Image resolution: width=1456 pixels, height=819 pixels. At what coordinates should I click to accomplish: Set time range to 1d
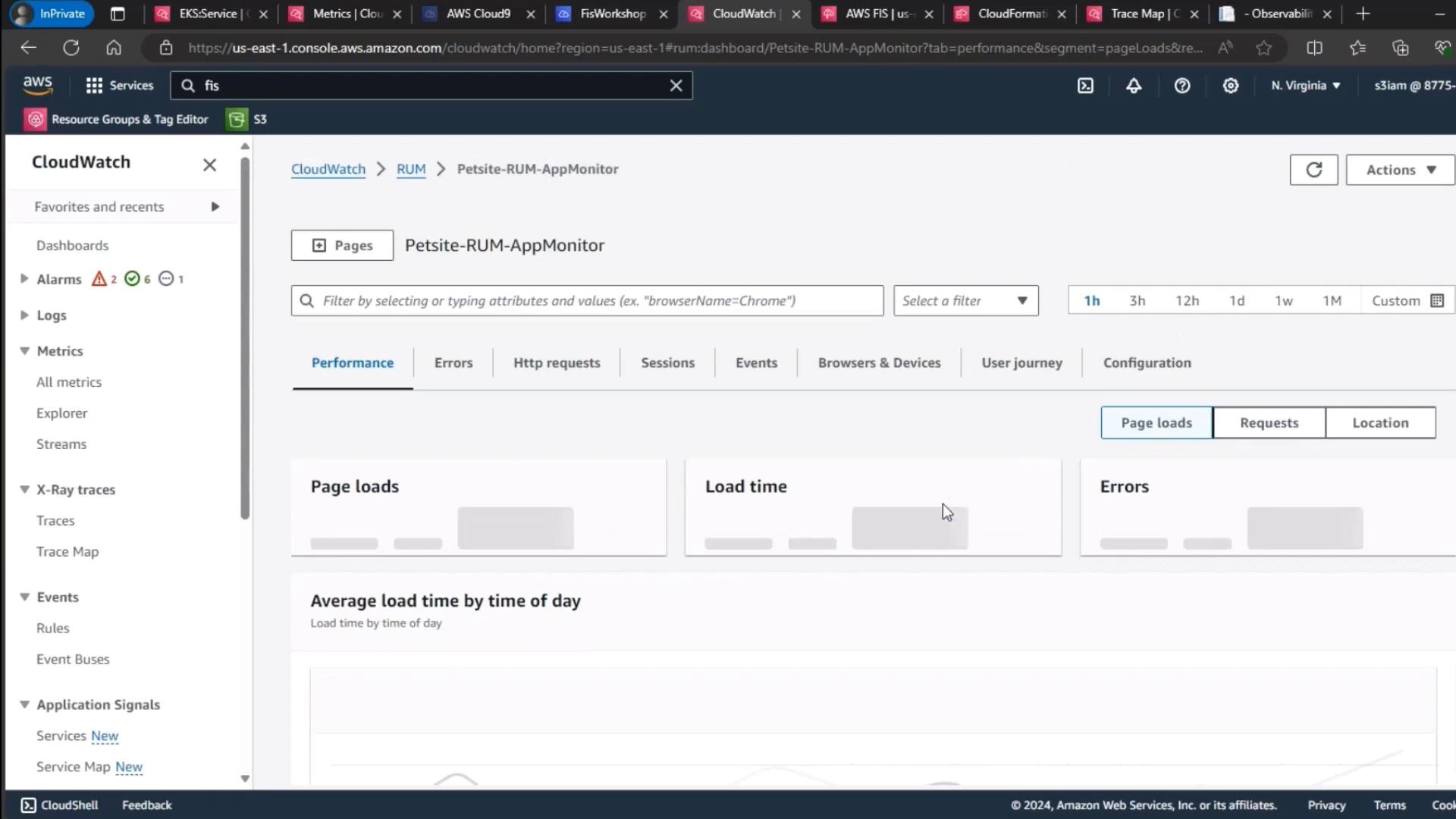pyautogui.click(x=1237, y=300)
